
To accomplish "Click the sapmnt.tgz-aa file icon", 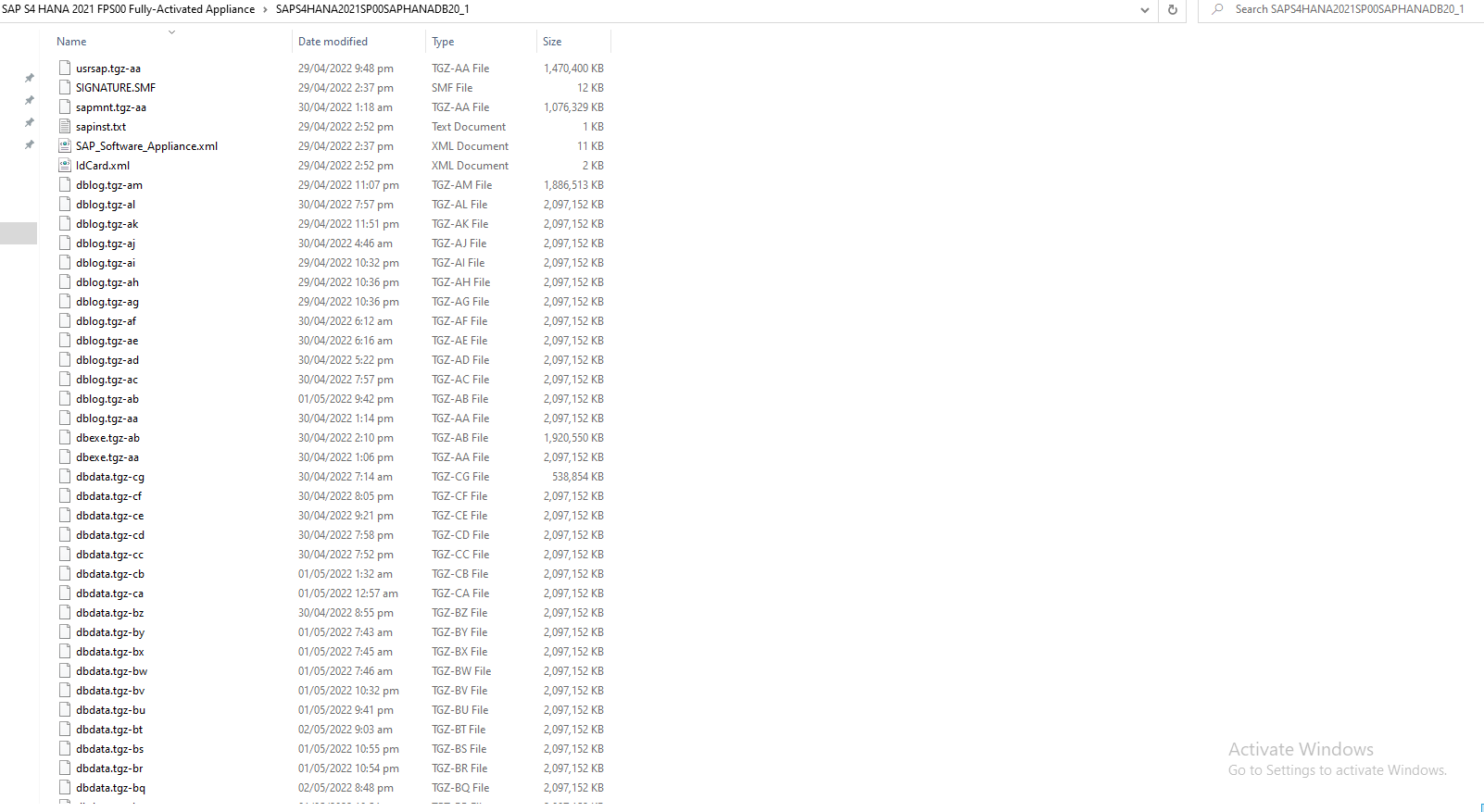I will (x=65, y=106).
